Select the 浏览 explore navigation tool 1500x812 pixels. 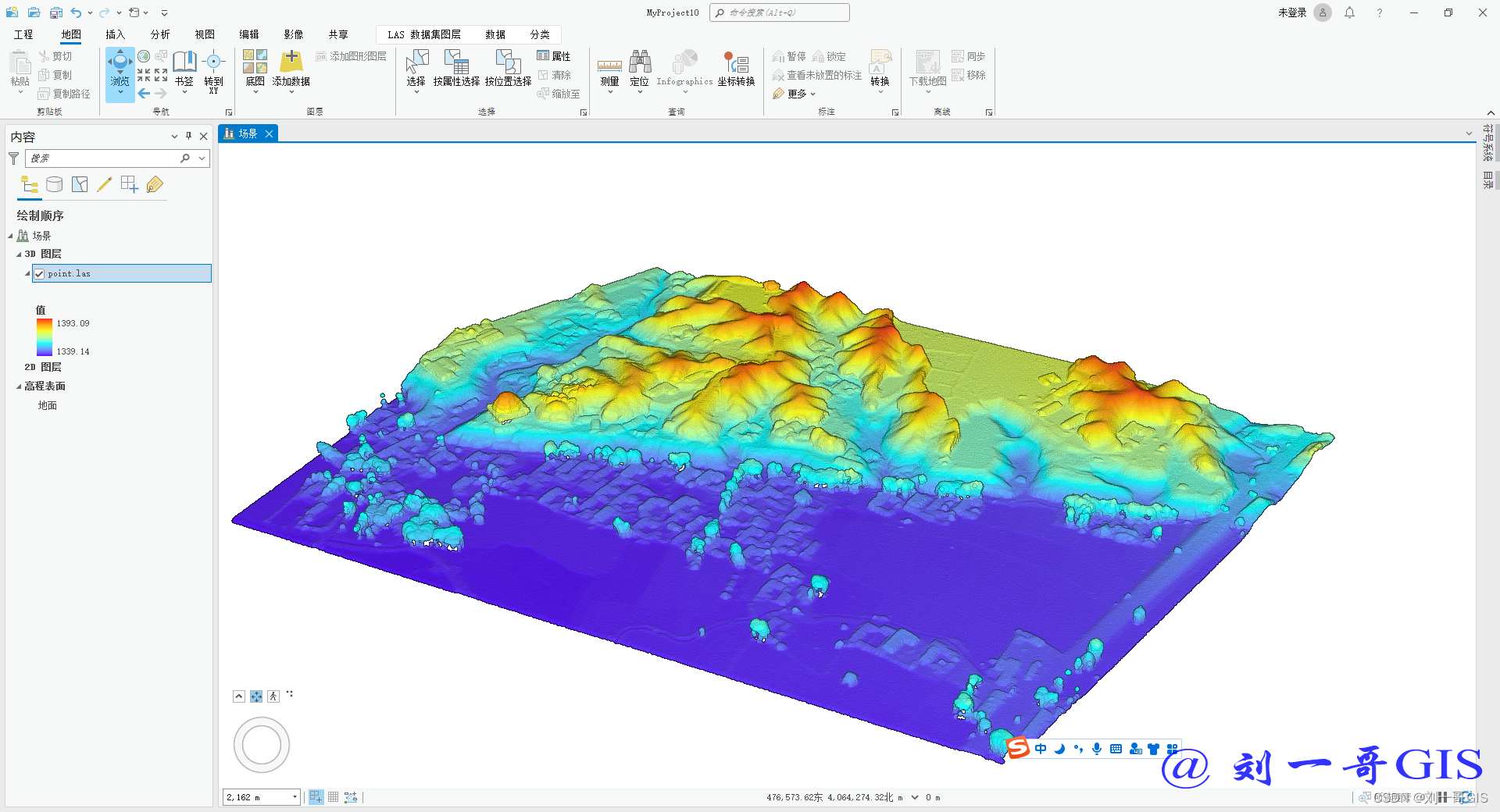pyautogui.click(x=120, y=66)
